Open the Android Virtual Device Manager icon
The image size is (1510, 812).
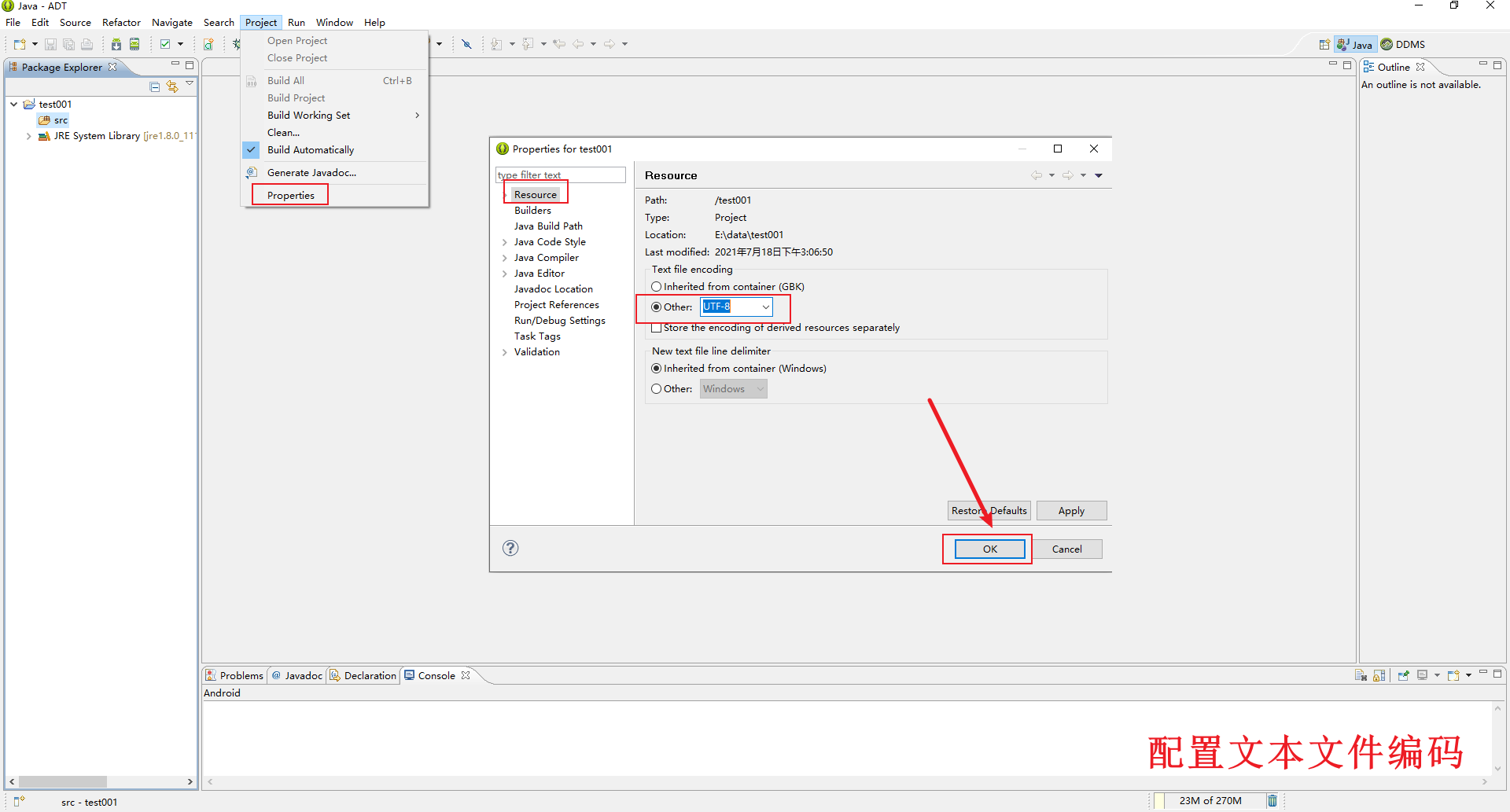pos(134,44)
